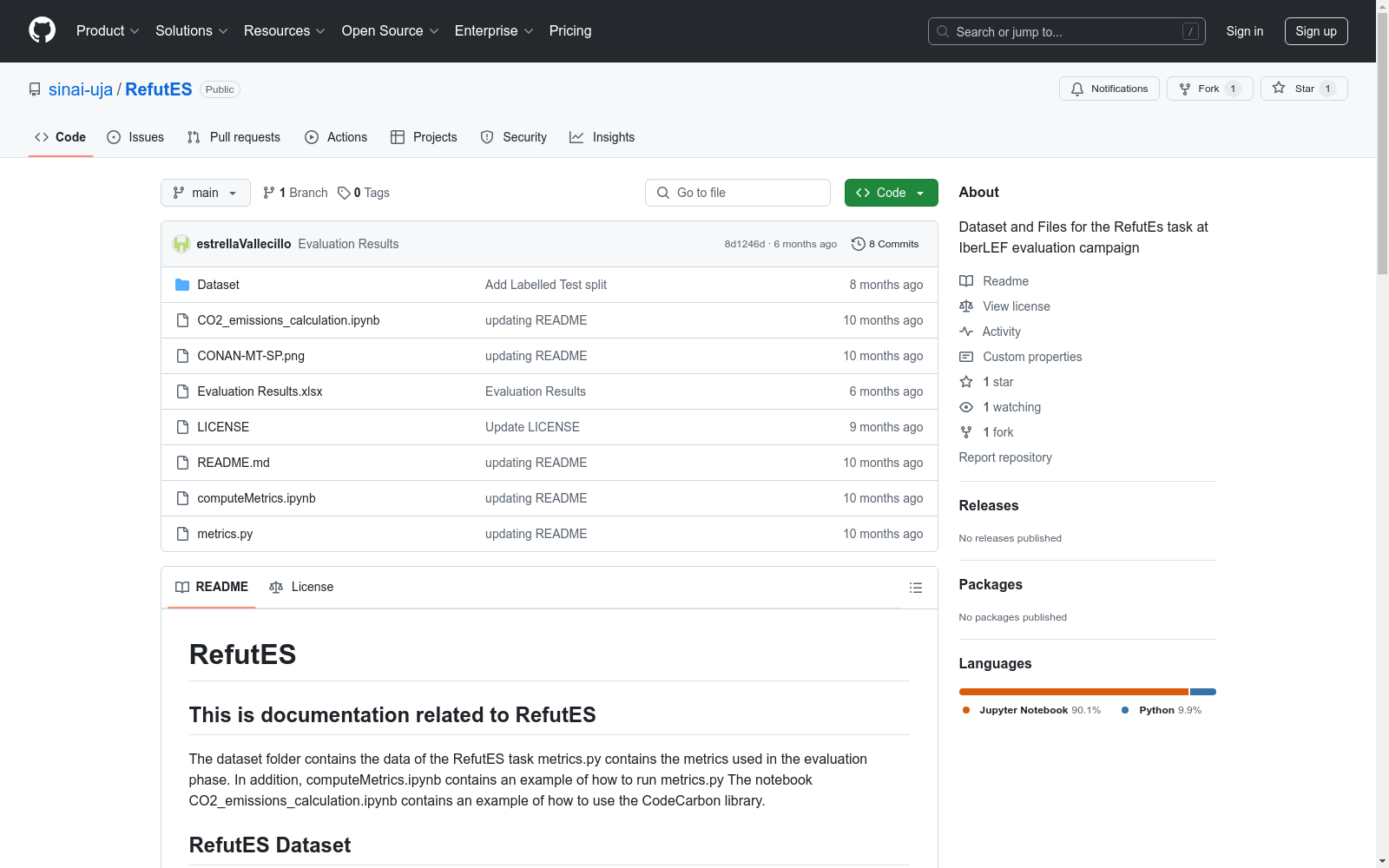The height and width of the screenshot is (868, 1389).
Task: Click file icon next to metrics.py
Action: [x=182, y=534]
